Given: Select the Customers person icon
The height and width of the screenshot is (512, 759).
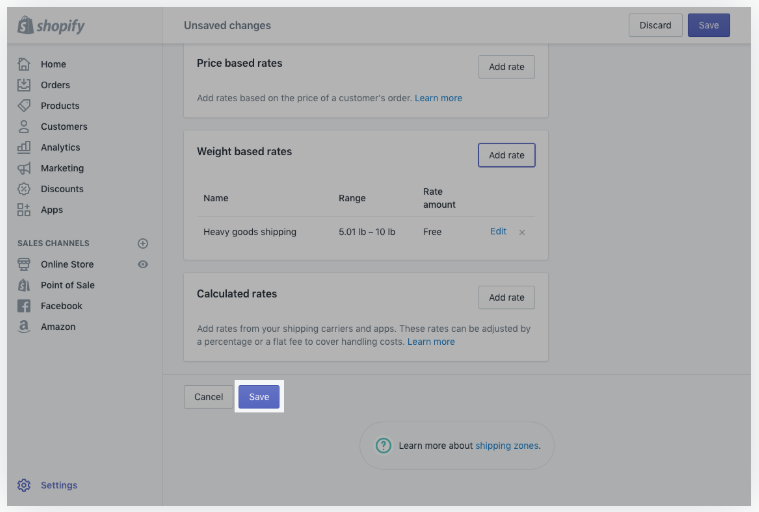Looking at the screenshot, I should click(24, 126).
